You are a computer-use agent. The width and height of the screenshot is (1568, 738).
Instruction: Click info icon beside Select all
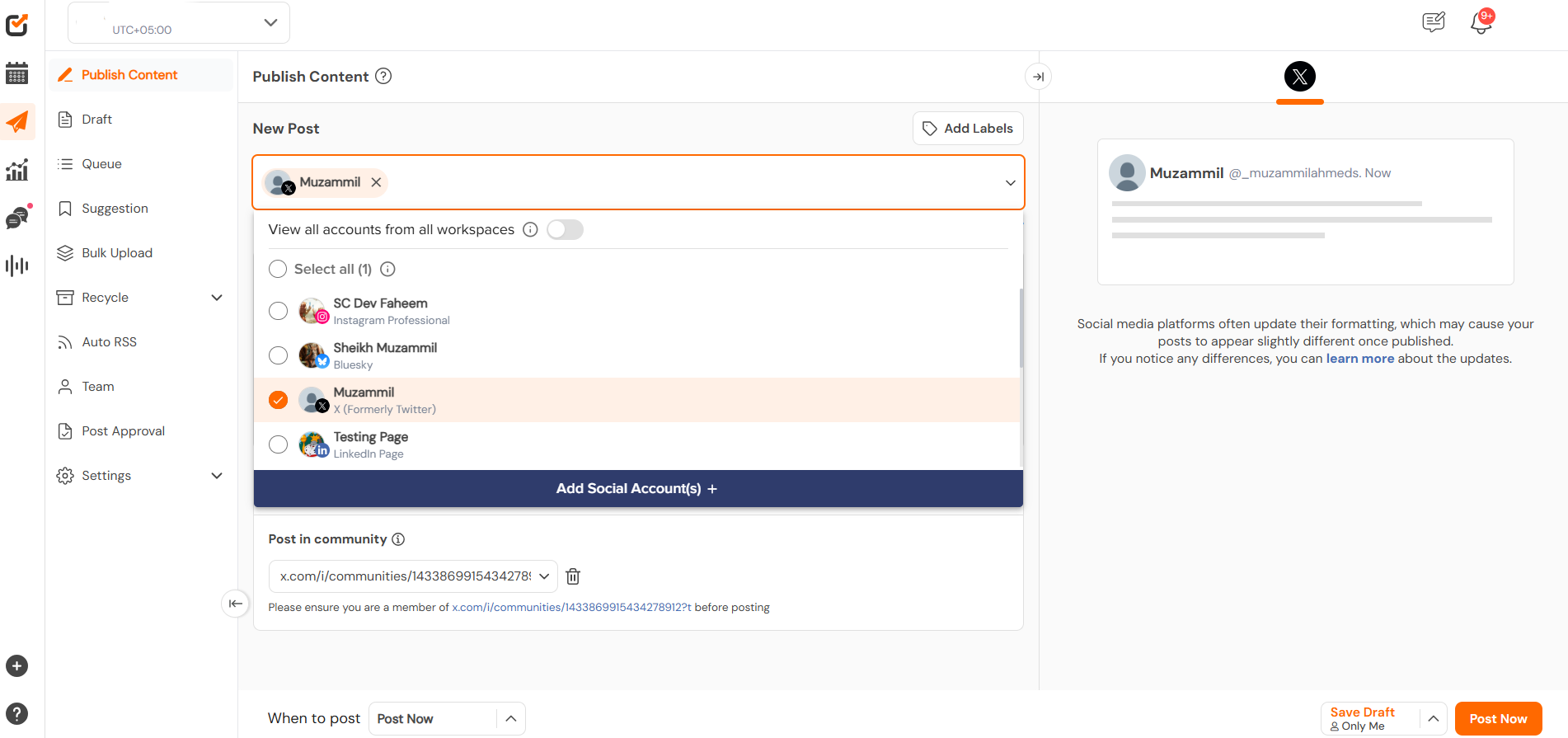388,269
